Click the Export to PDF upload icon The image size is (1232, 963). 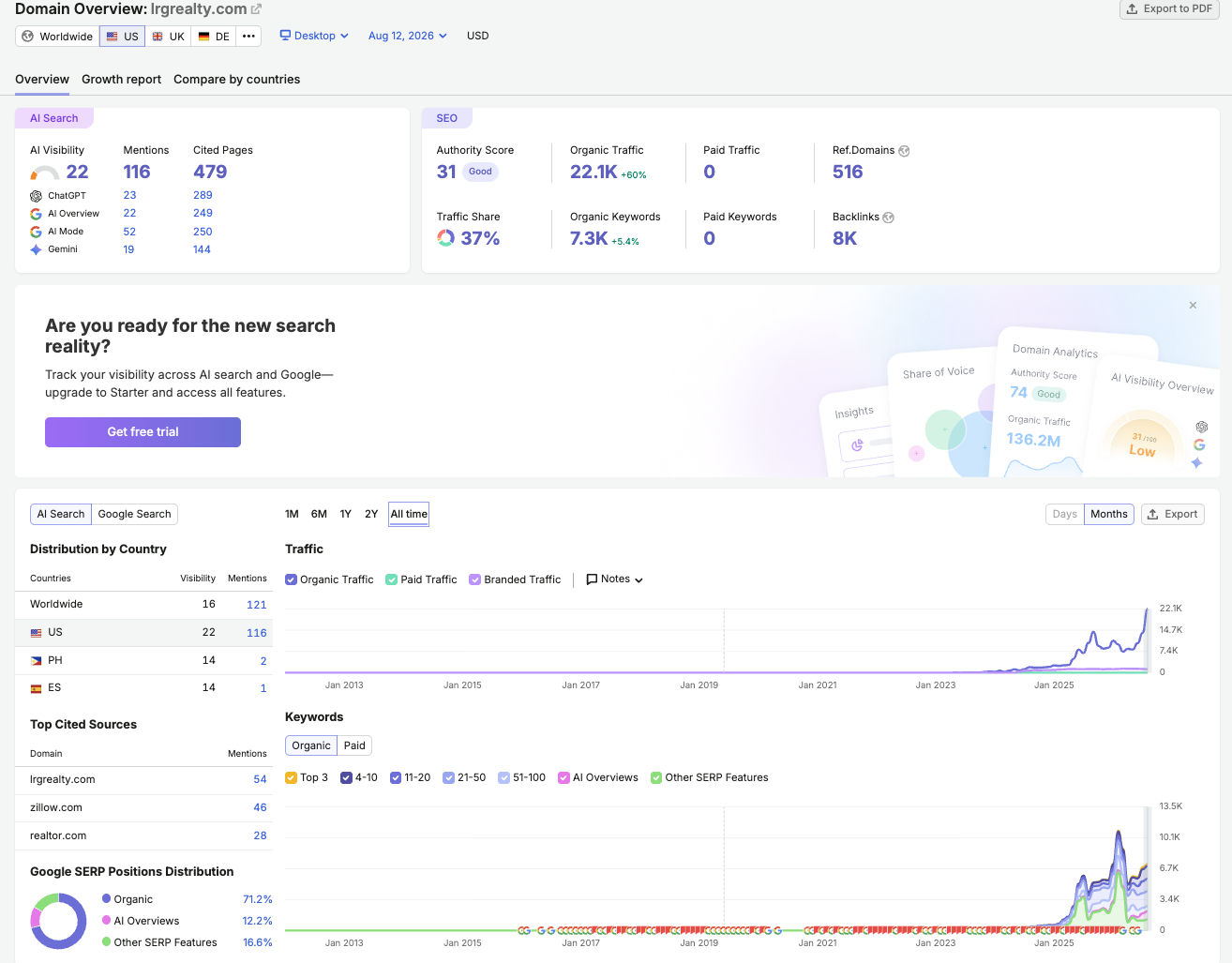pos(1133,8)
